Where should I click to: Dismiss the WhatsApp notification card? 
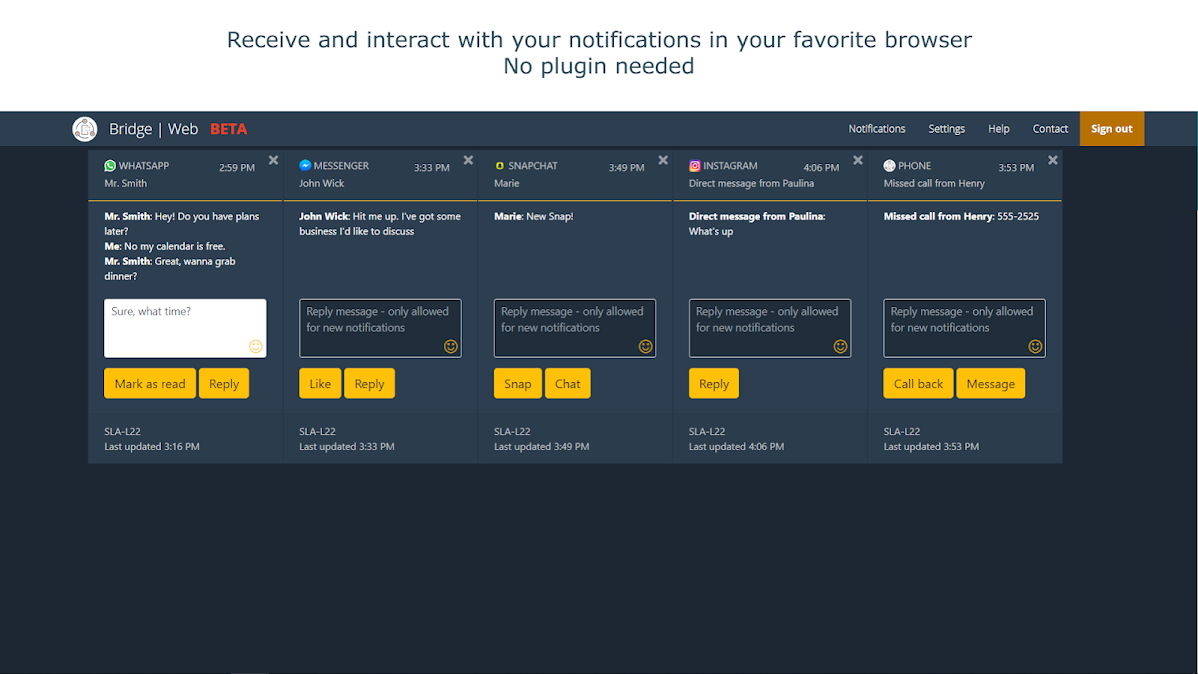pyautogui.click(x=274, y=160)
